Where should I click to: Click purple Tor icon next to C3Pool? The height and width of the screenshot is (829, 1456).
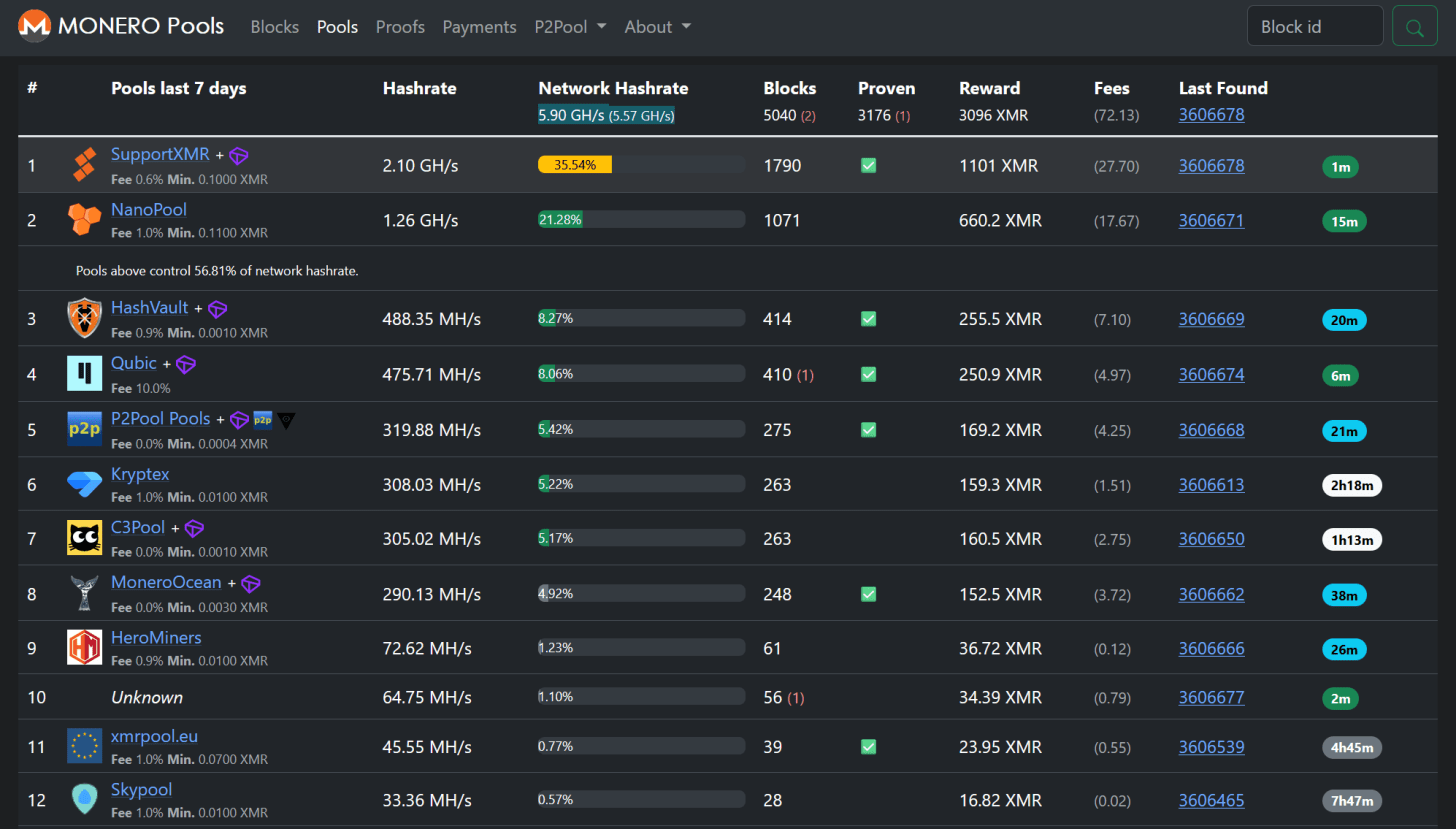point(194,528)
